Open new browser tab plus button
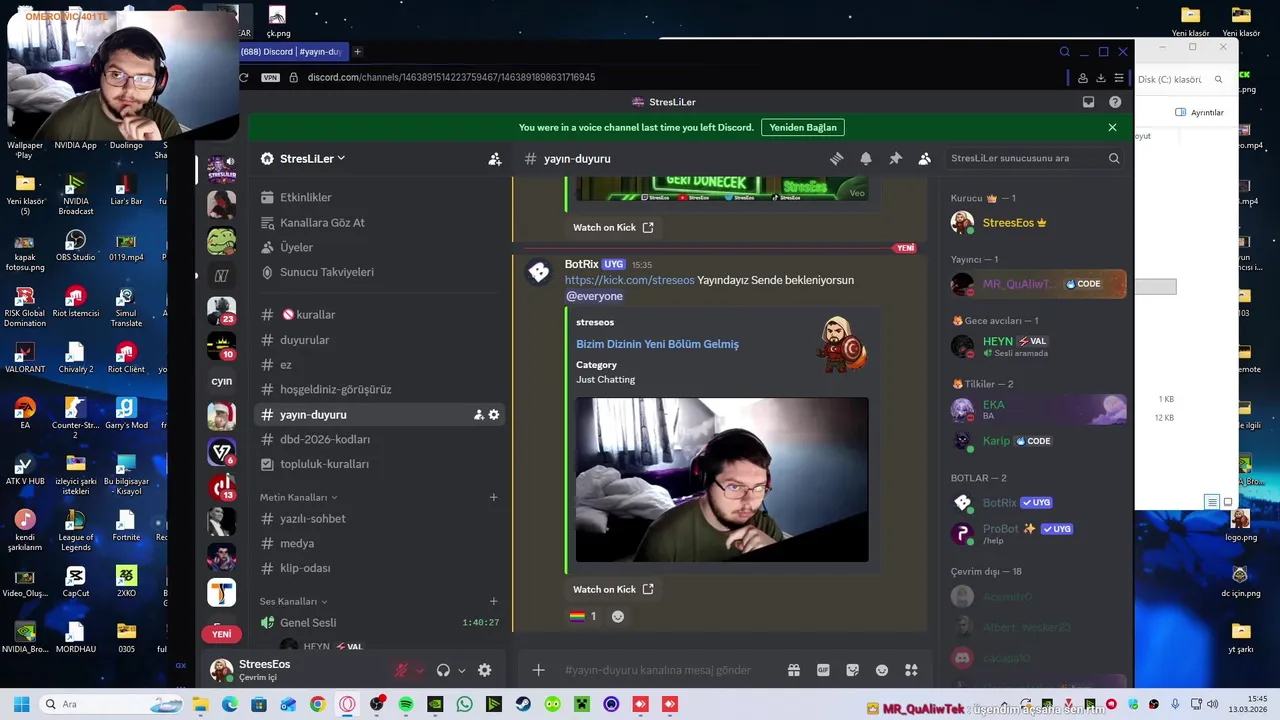The width and height of the screenshot is (1280, 720). point(357,52)
